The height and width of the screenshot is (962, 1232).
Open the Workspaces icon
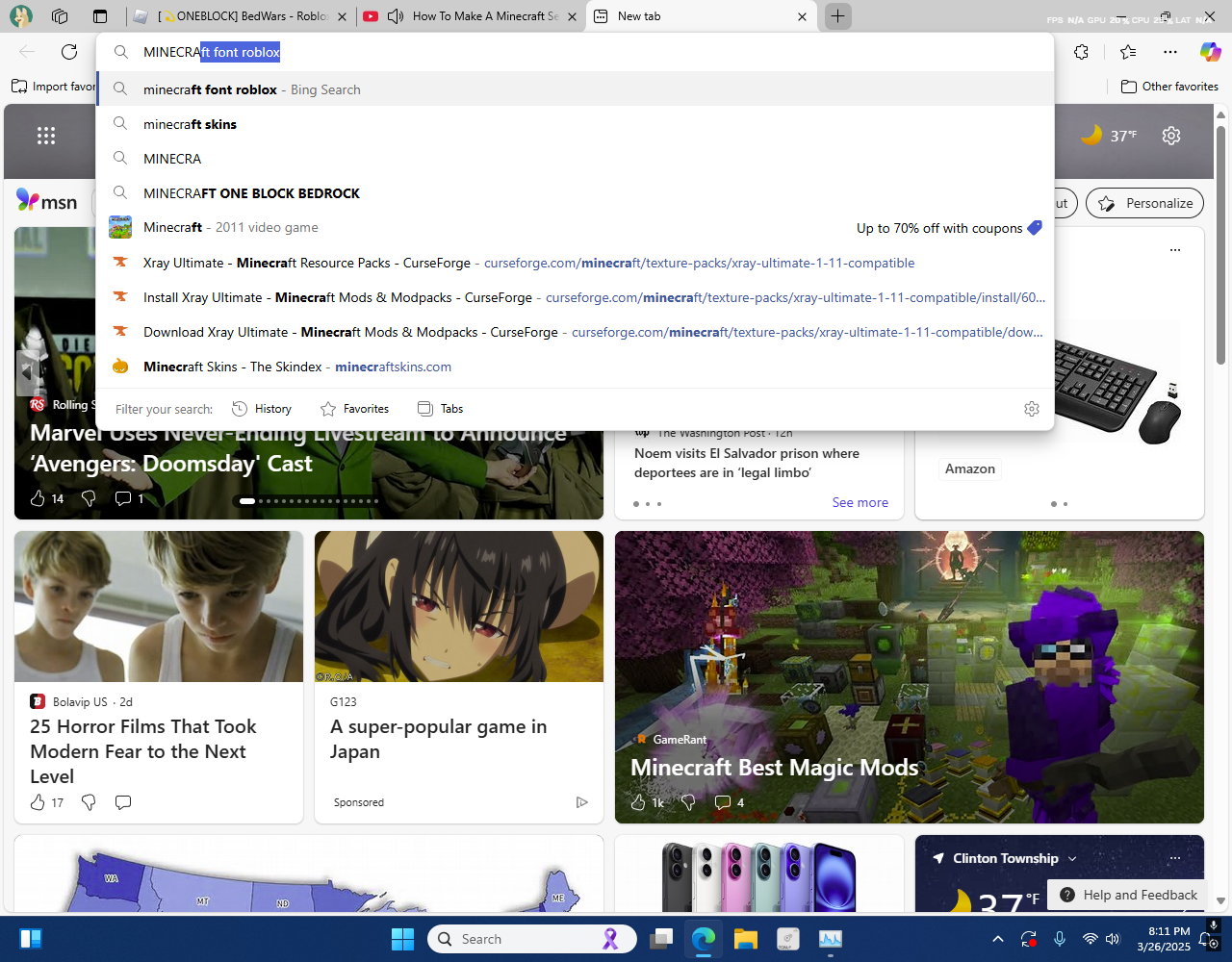[60, 16]
